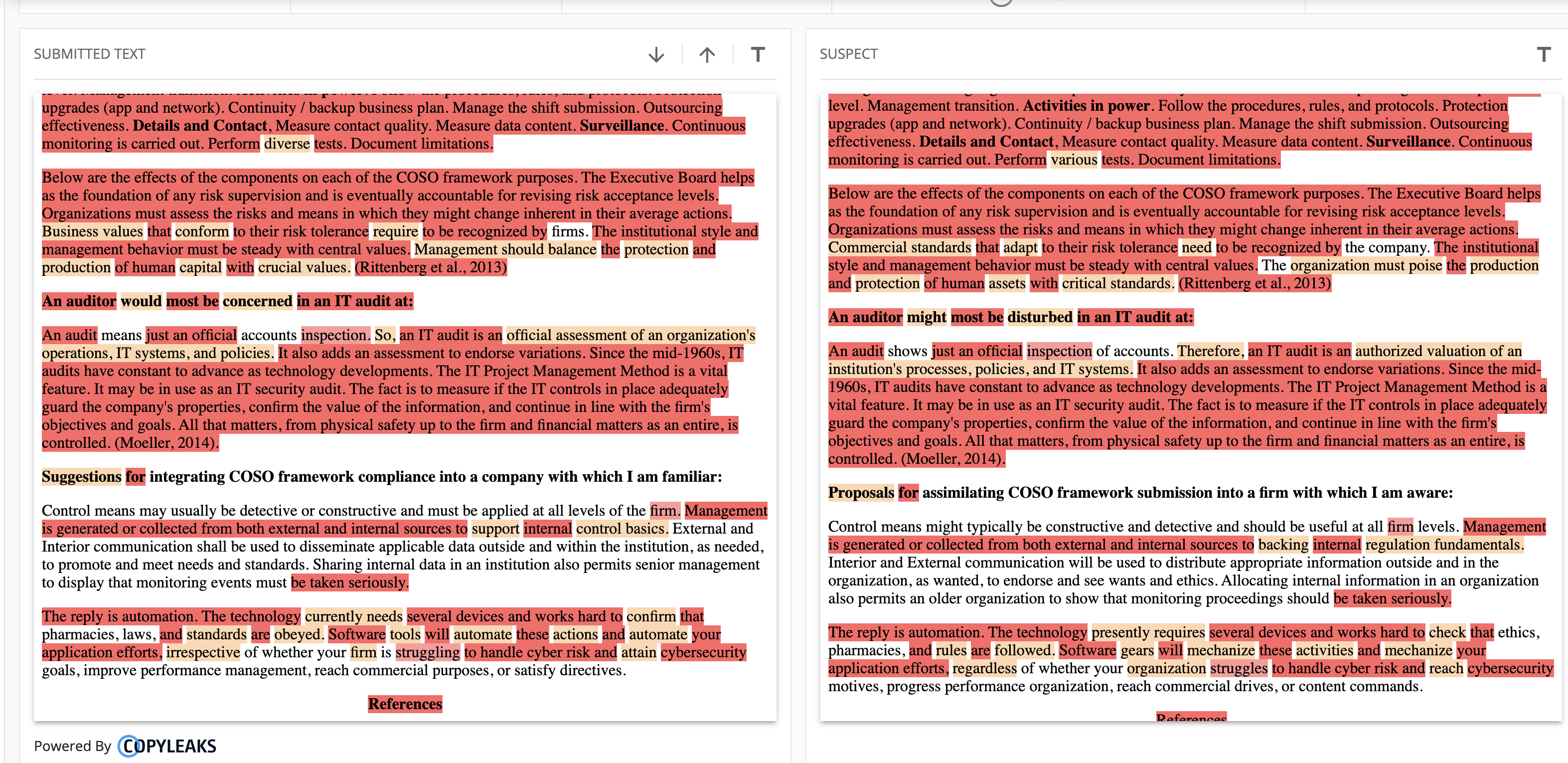Click 'irrespective' highlighted word in submitted text

203,652
